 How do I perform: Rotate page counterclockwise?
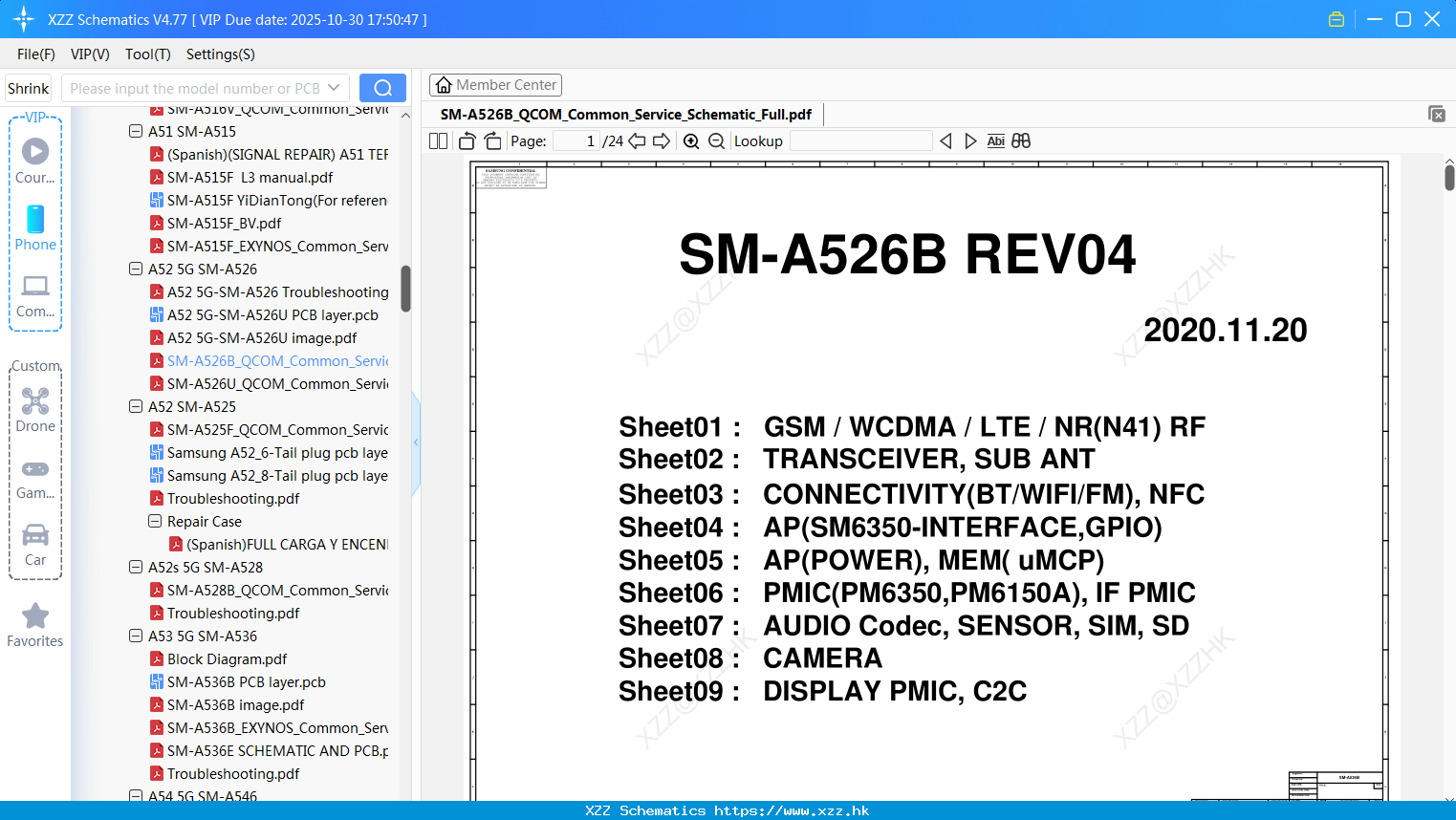point(467,141)
